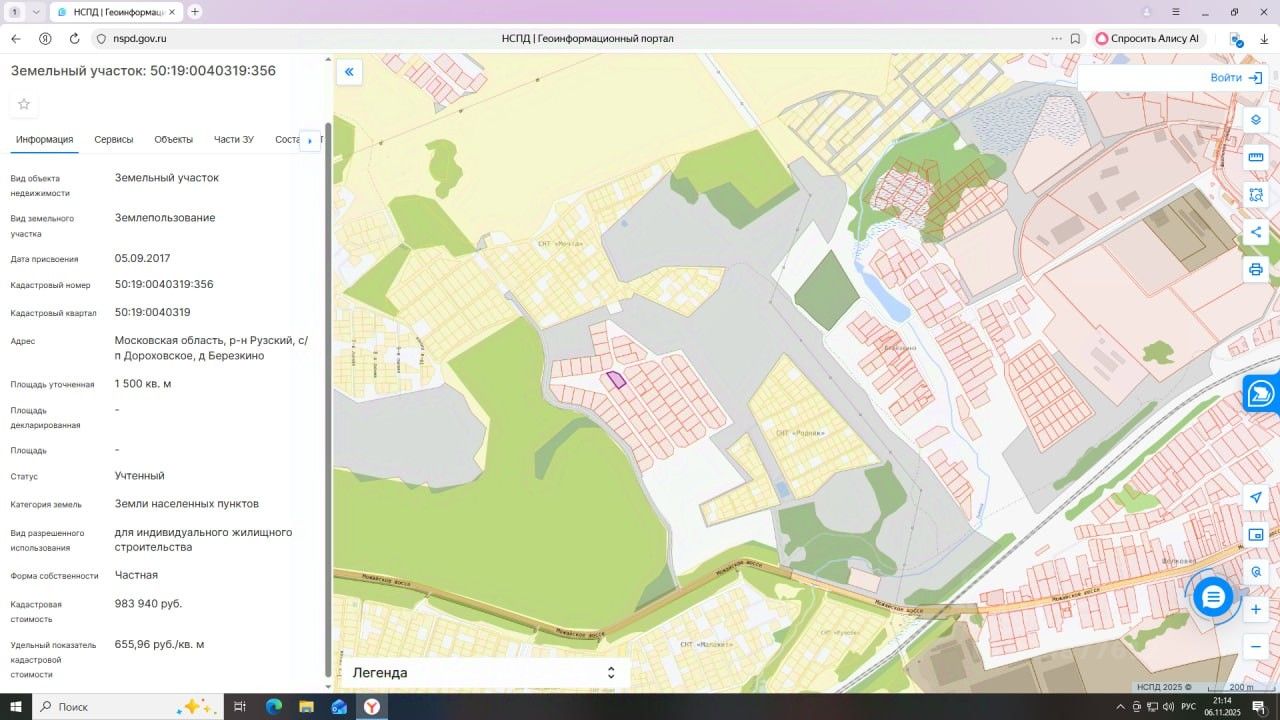This screenshot has width=1280, height=720.
Task: Switch to the Сервисы tab
Action: click(x=114, y=139)
